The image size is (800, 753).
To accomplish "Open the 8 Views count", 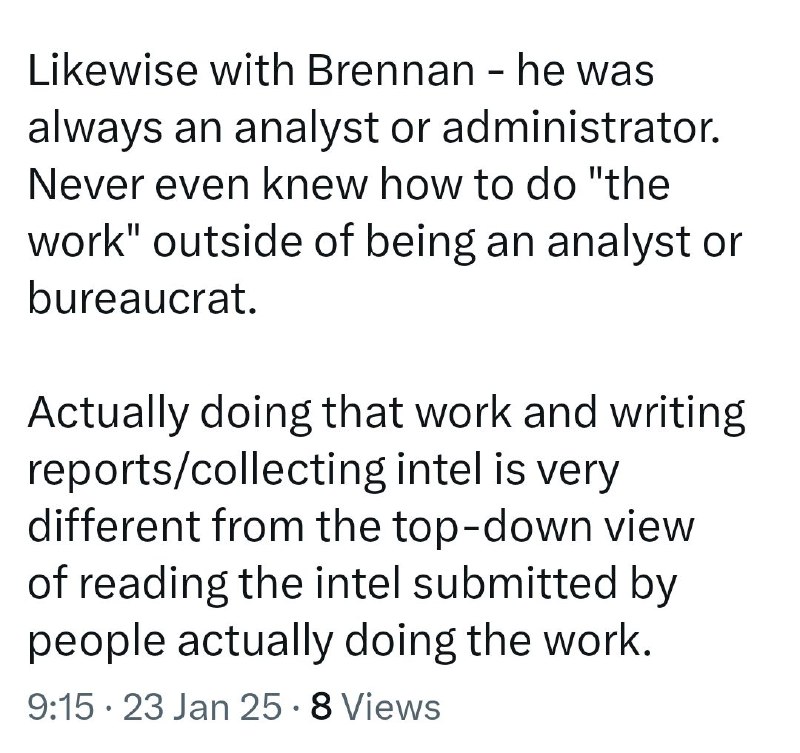I will point(376,708).
